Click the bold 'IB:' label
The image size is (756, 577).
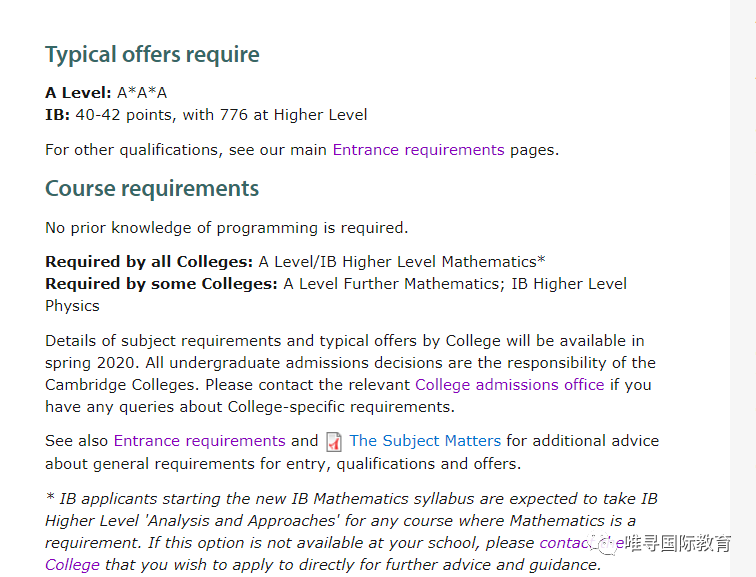[x=57, y=115]
